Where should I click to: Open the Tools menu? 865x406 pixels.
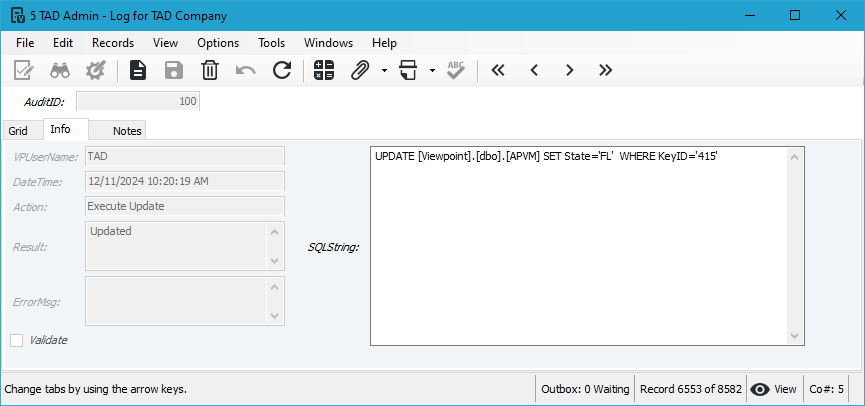271,43
